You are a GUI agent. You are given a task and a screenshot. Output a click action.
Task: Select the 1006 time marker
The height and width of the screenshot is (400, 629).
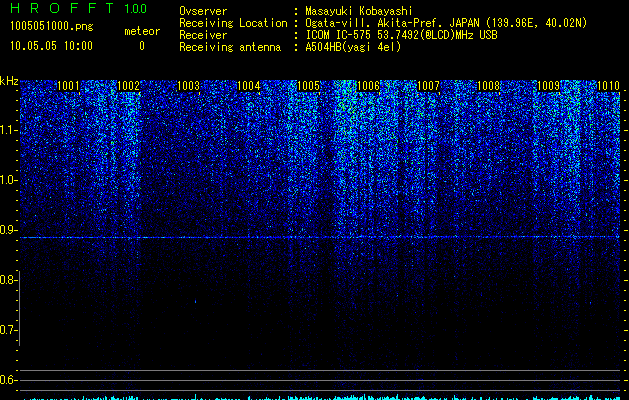click(x=368, y=86)
